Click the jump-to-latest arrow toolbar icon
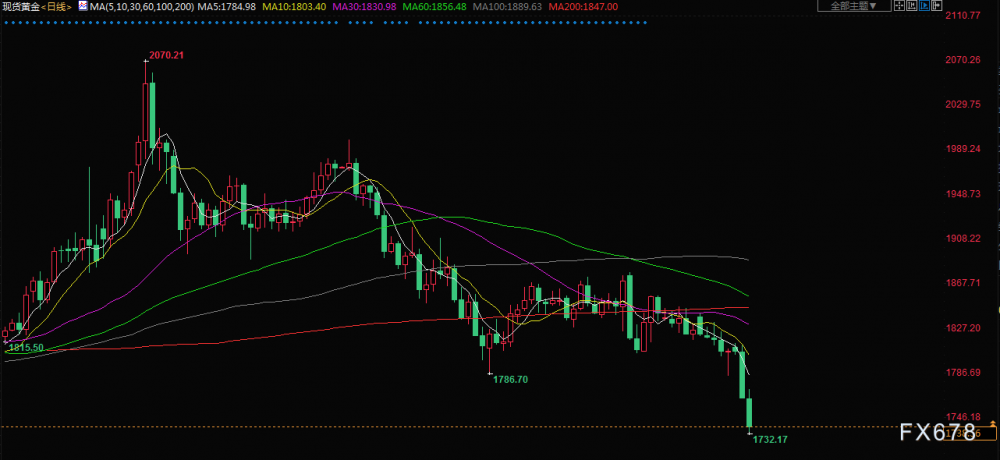This screenshot has width=1000, height=460. click(936, 6)
